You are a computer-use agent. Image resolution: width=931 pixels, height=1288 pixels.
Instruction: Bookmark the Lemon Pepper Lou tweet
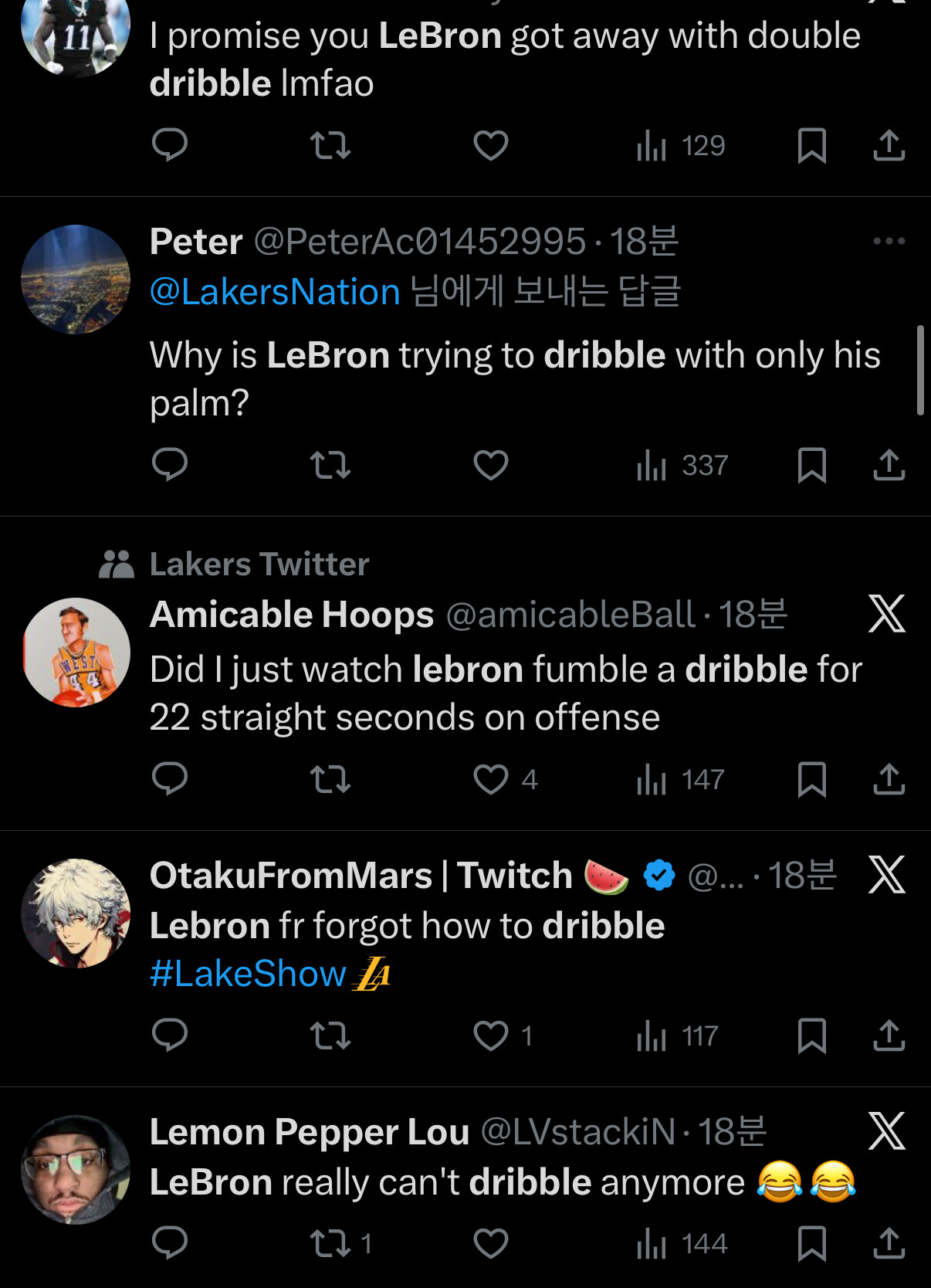(811, 1243)
